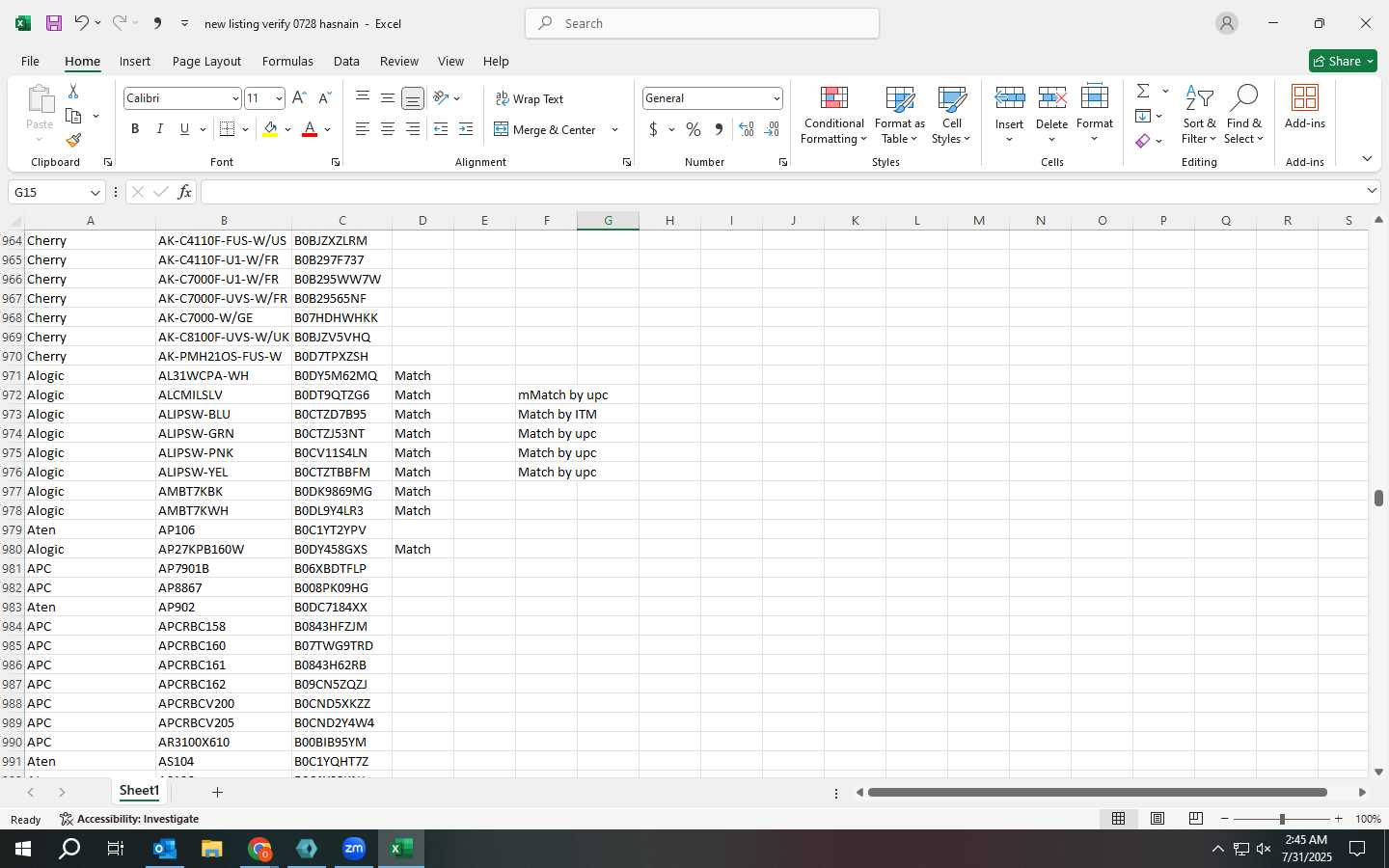Image resolution: width=1389 pixels, height=868 pixels.
Task: Cut the selection with the scissors icon
Action: pyautogui.click(x=73, y=91)
